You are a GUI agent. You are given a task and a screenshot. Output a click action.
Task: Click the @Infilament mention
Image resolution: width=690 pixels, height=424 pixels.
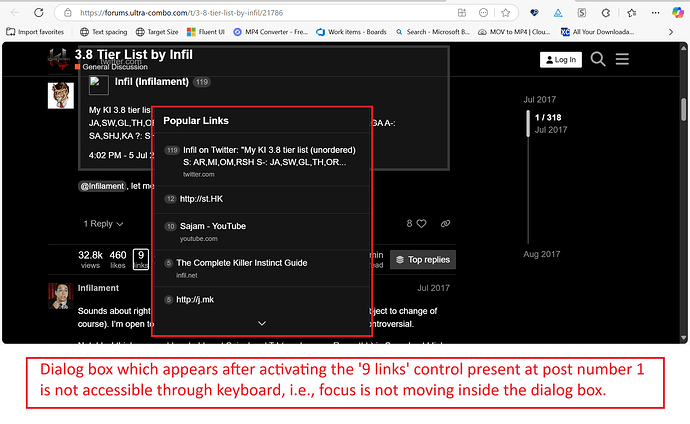point(102,186)
